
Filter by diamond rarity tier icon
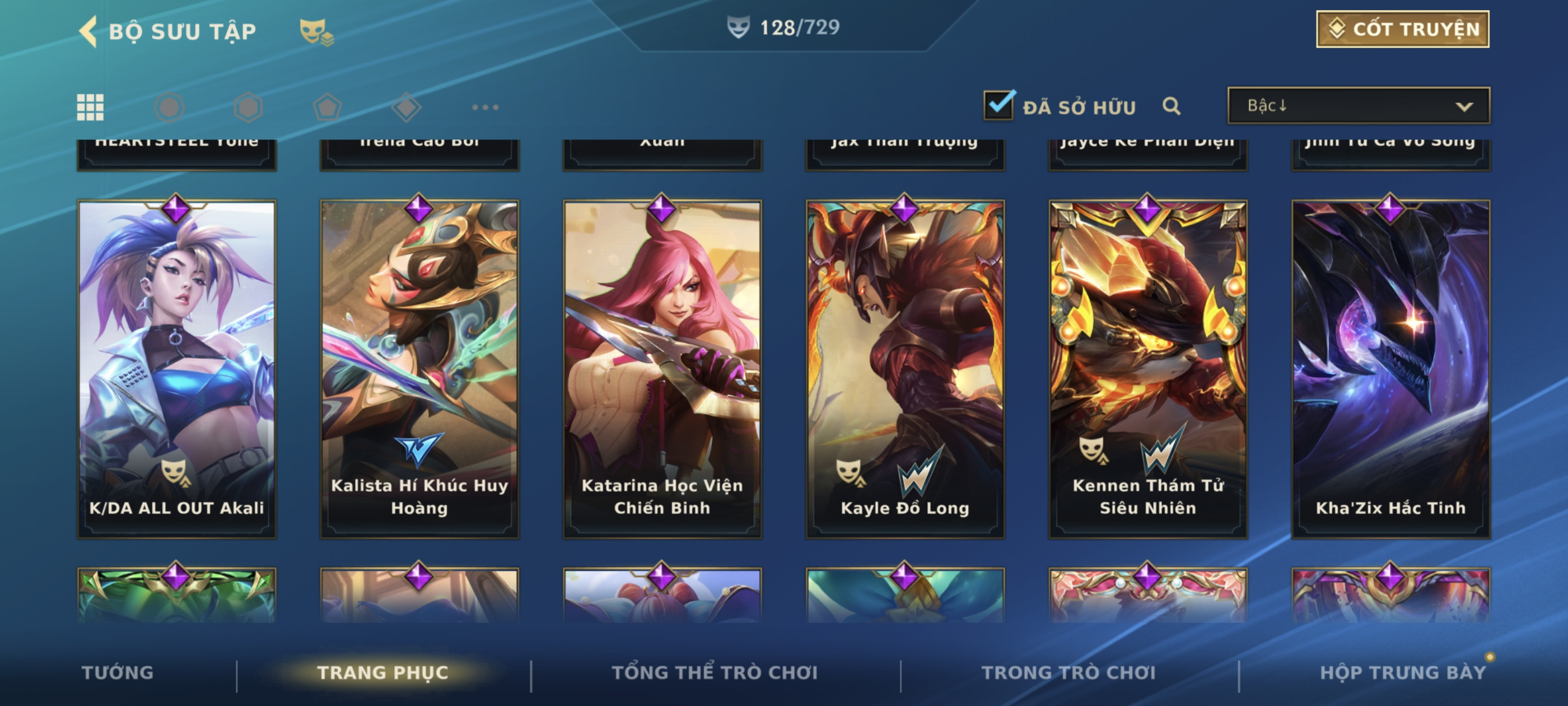[x=407, y=107]
